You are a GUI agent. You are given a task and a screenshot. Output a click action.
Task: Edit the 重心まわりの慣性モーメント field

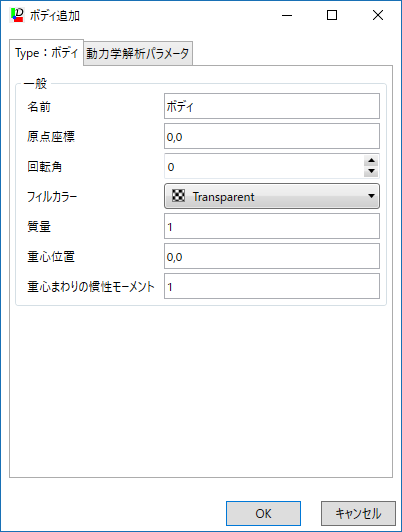tap(272, 286)
